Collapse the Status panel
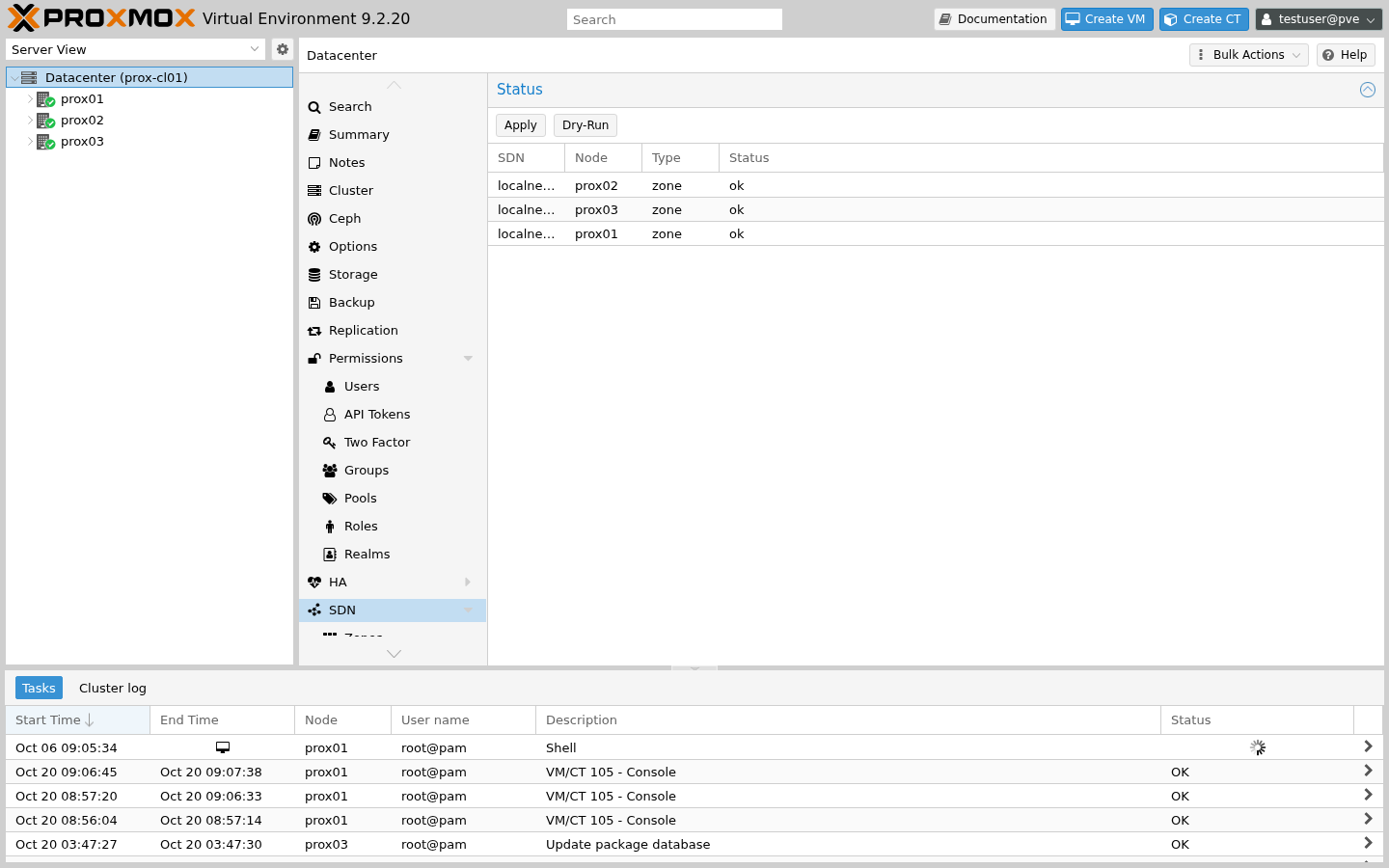The width and height of the screenshot is (1389, 868). [1368, 90]
